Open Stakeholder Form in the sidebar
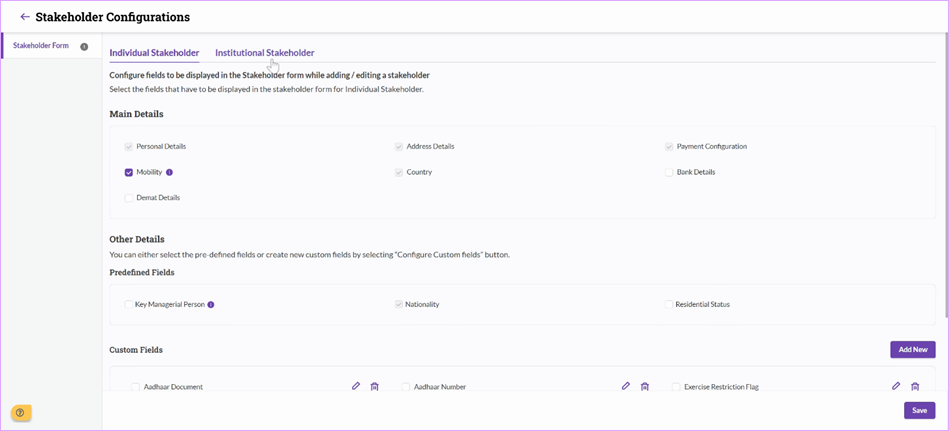This screenshot has height=431, width=949. 41,45
